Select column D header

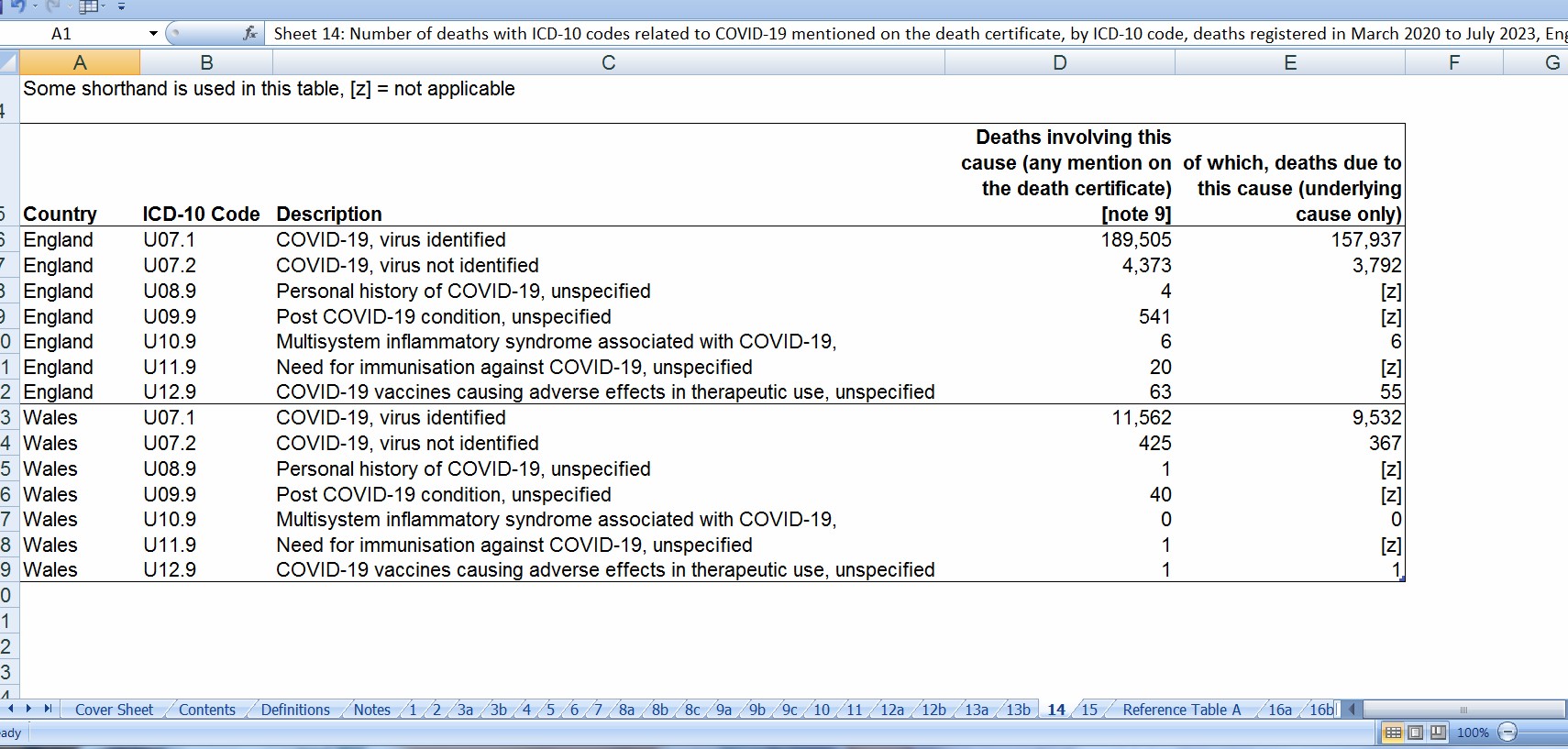tap(1060, 62)
